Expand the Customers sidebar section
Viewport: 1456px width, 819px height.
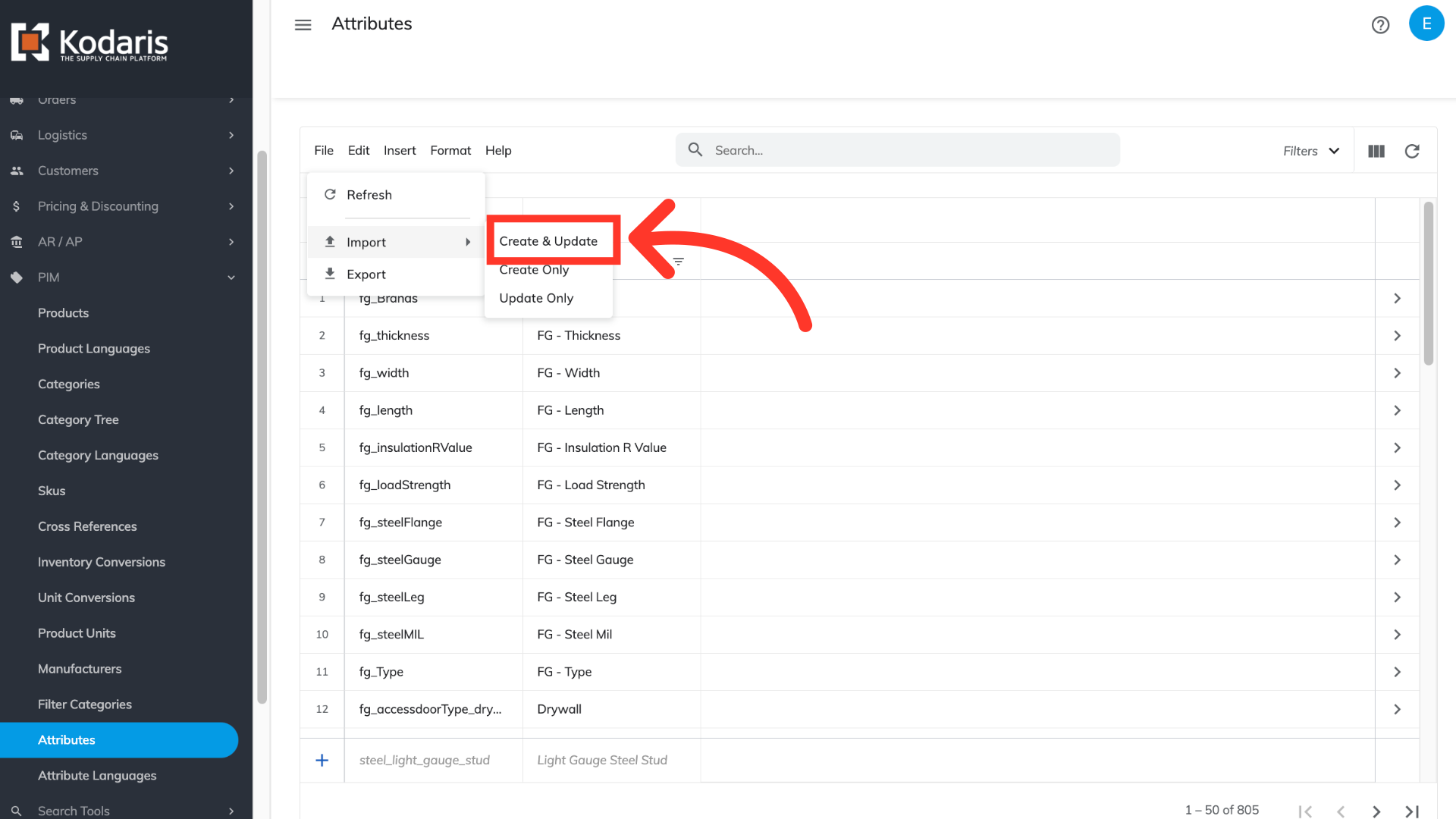tap(231, 171)
